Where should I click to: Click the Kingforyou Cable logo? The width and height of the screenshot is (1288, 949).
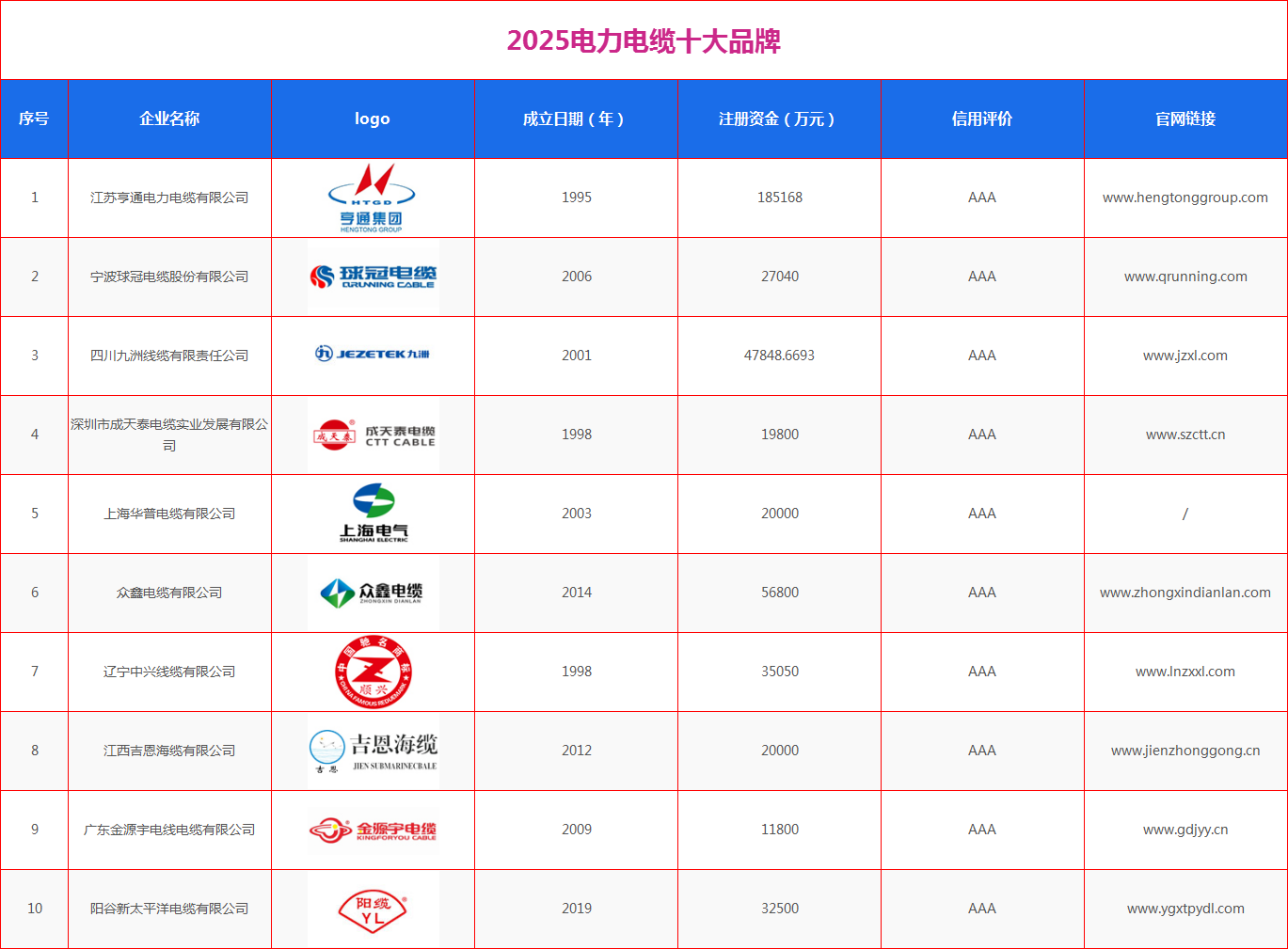pyautogui.click(x=373, y=830)
